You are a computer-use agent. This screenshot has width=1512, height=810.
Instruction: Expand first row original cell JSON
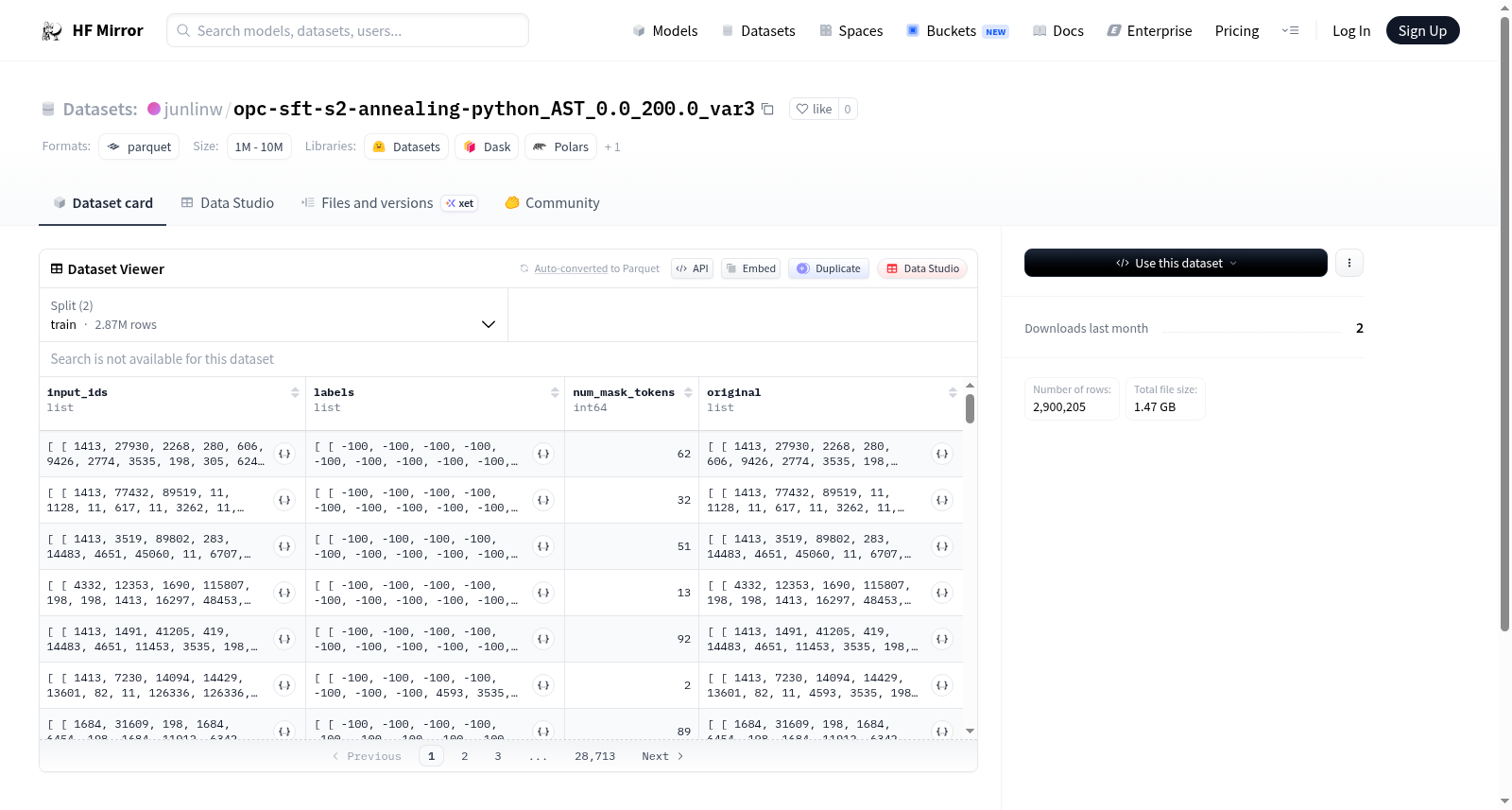click(942, 454)
